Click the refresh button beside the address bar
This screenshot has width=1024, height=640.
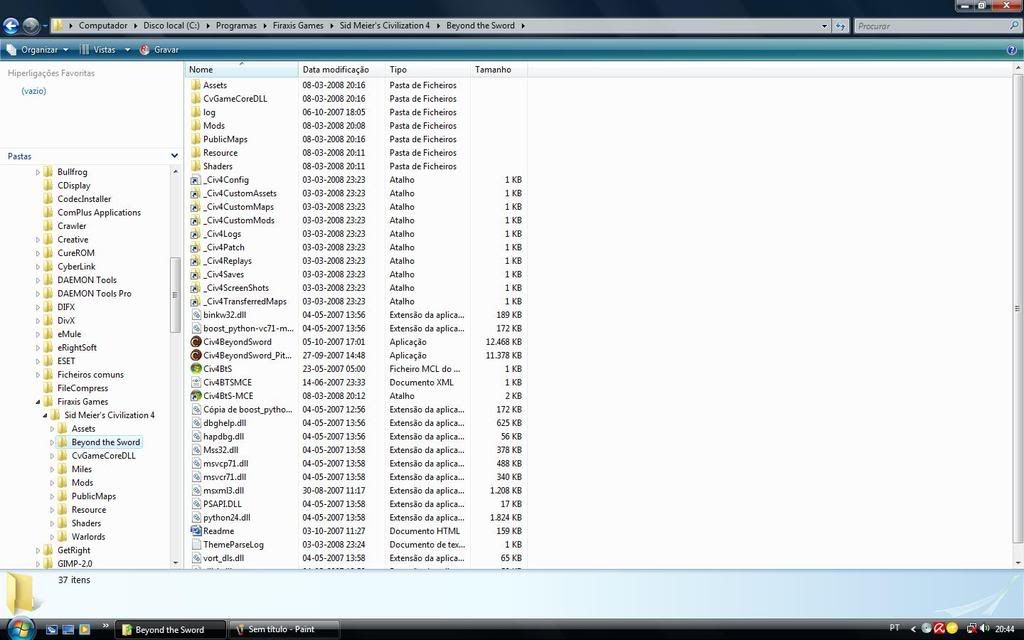click(840, 26)
